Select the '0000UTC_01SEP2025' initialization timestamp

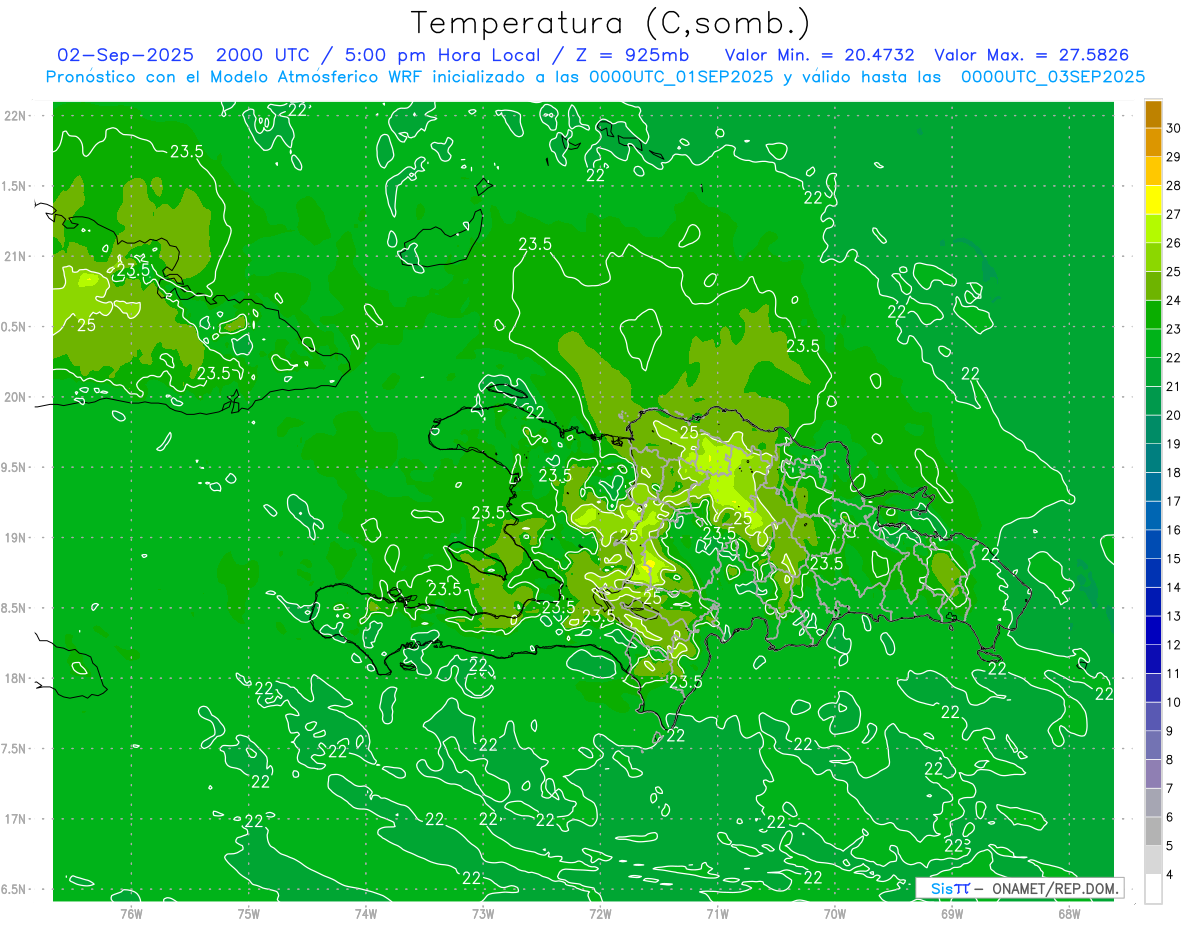(682, 76)
